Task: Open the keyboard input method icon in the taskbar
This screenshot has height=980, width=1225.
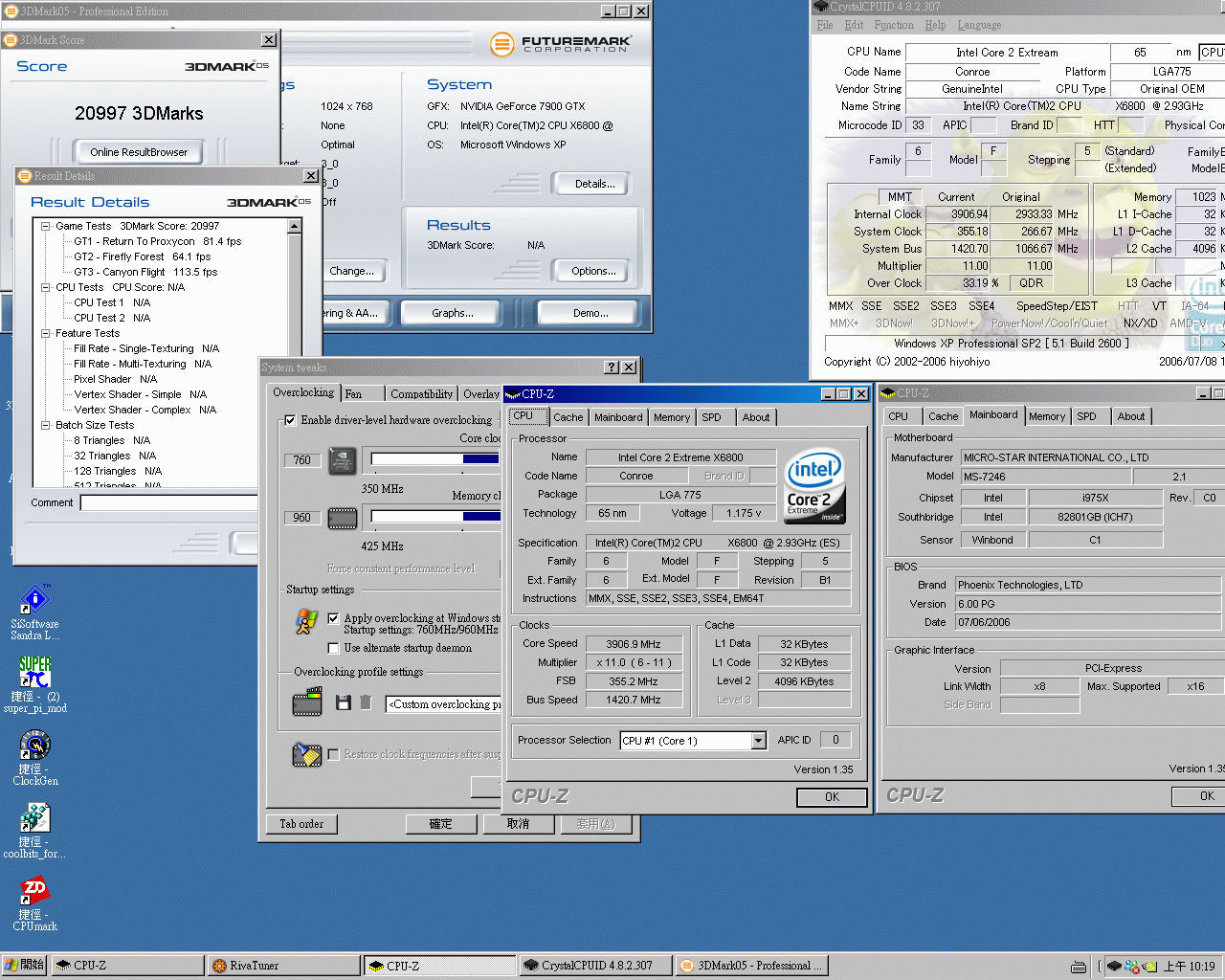Action: [1079, 966]
